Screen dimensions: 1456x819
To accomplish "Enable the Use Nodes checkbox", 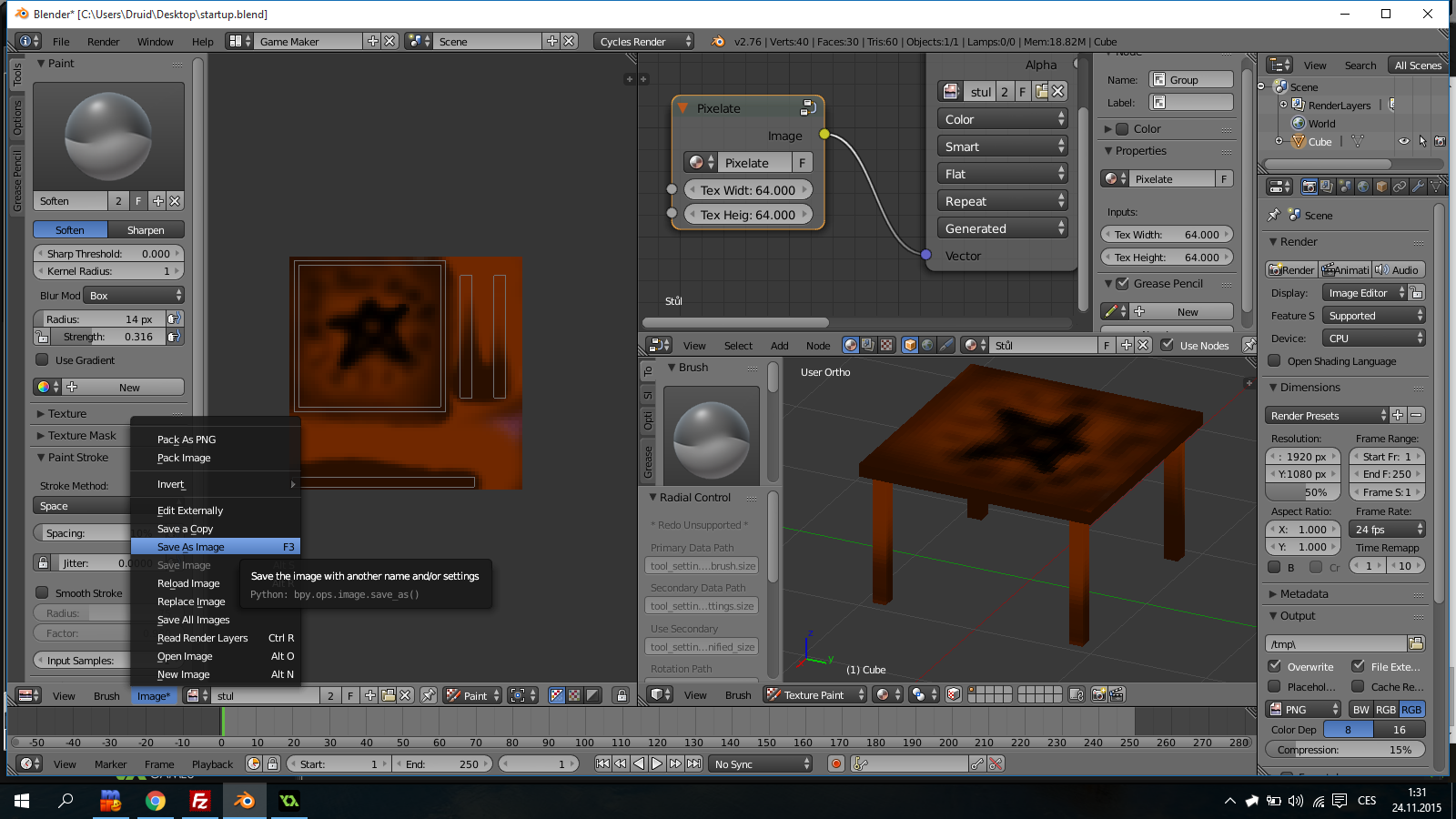I will [1168, 346].
